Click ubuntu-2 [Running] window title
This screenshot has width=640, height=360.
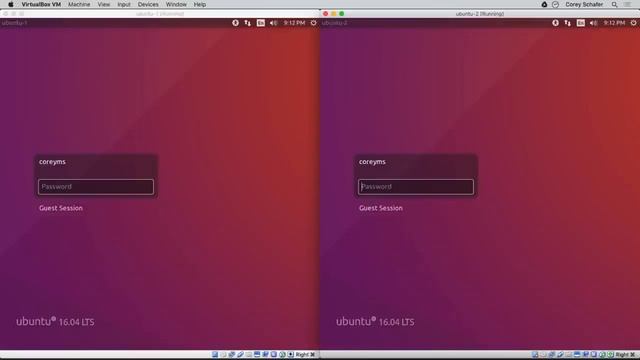click(480, 14)
